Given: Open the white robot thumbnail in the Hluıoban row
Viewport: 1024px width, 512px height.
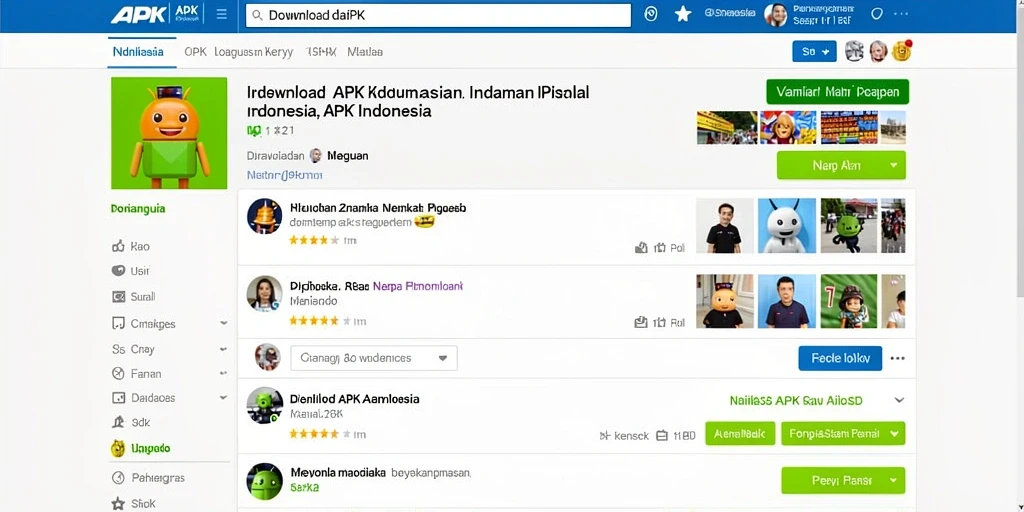Looking at the screenshot, I should coord(786,225).
